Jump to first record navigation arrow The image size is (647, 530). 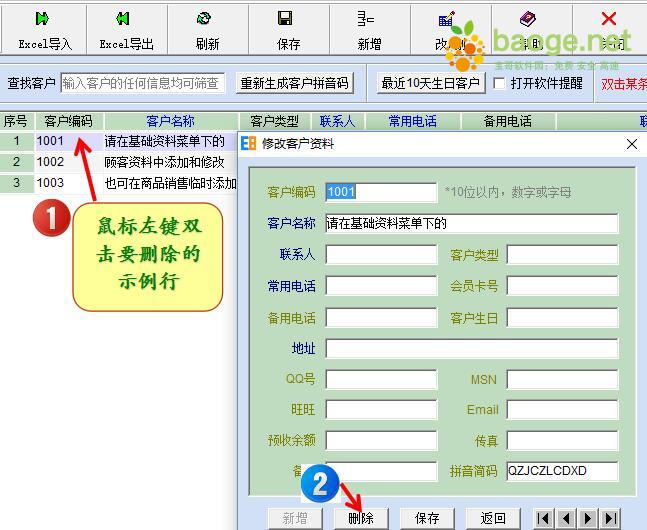click(x=544, y=518)
